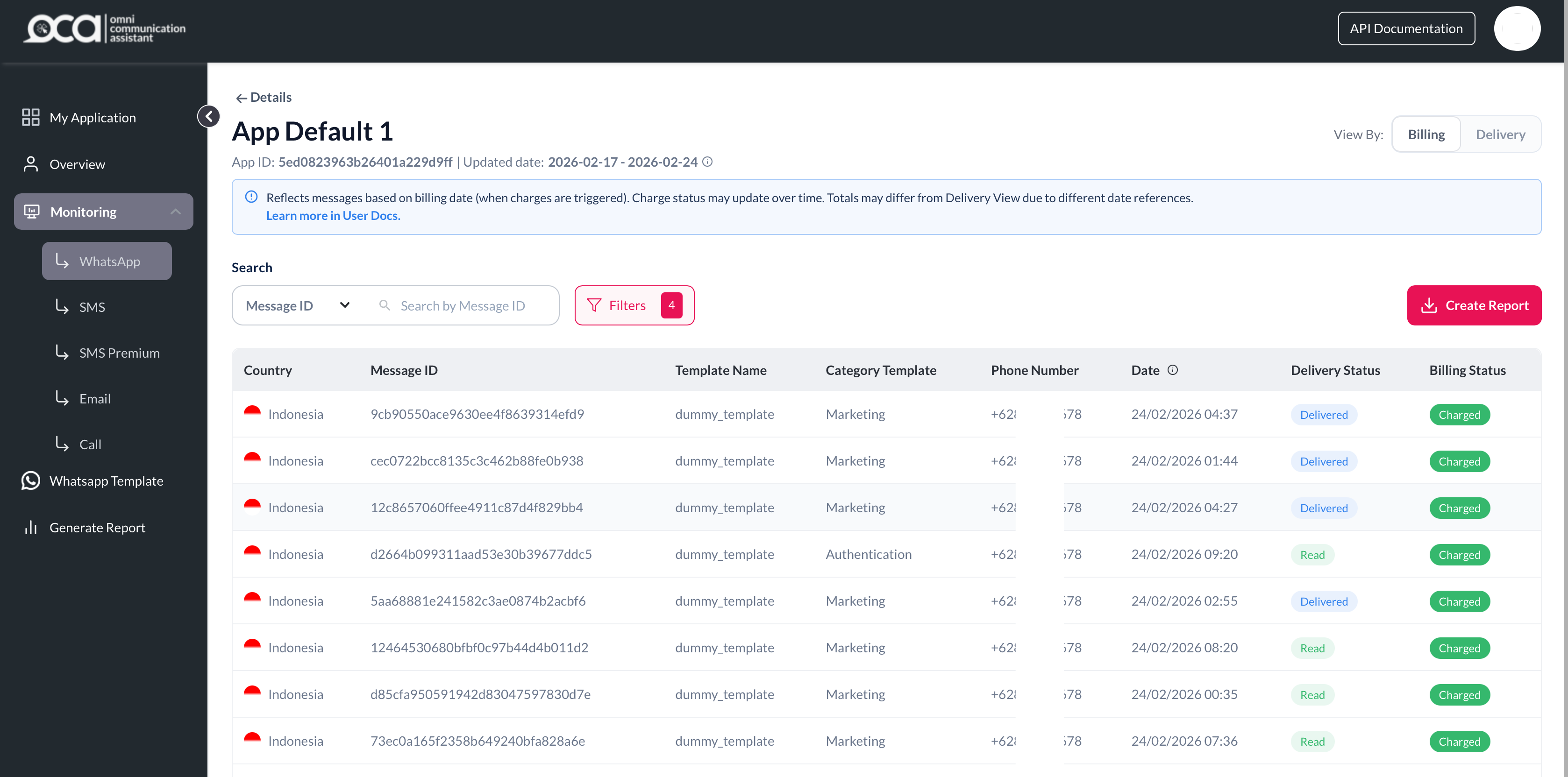Click the back arrow next to Details
1568x777 pixels.
point(241,98)
